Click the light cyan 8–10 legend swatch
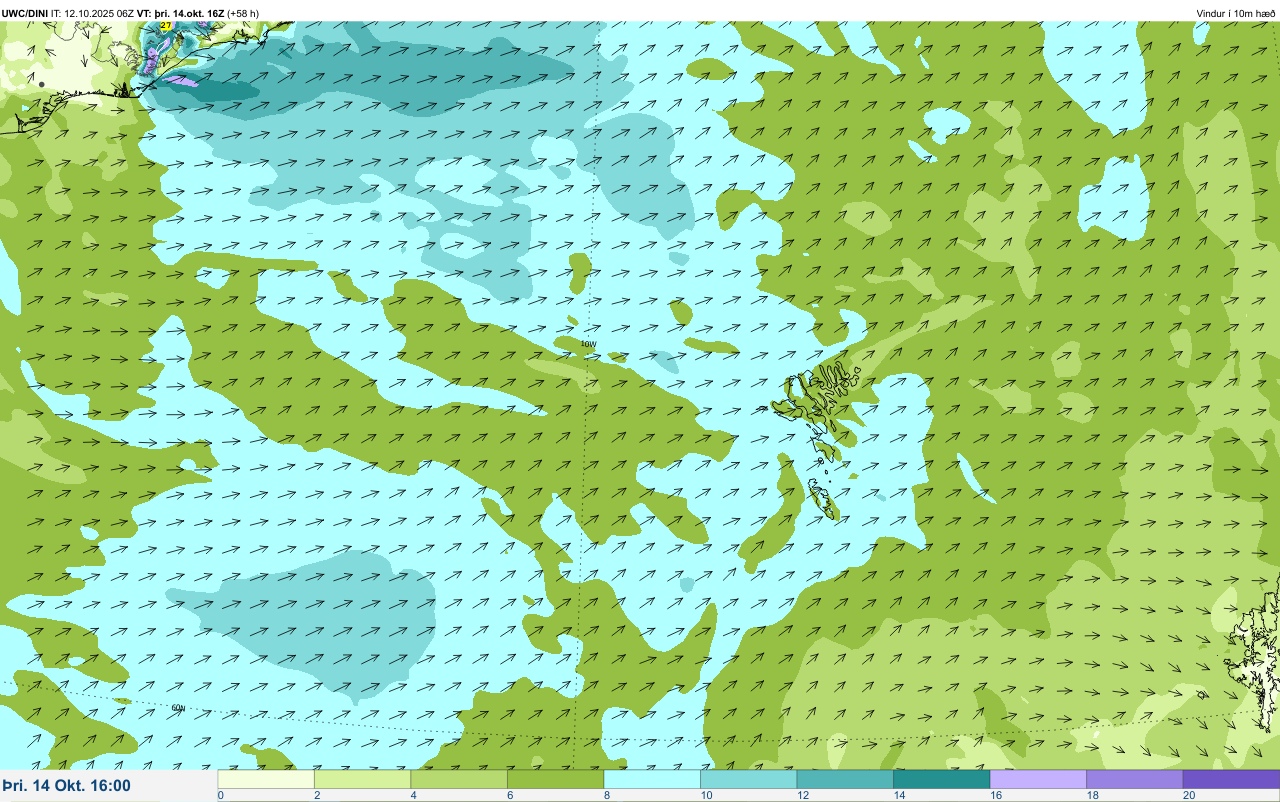 click(652, 779)
